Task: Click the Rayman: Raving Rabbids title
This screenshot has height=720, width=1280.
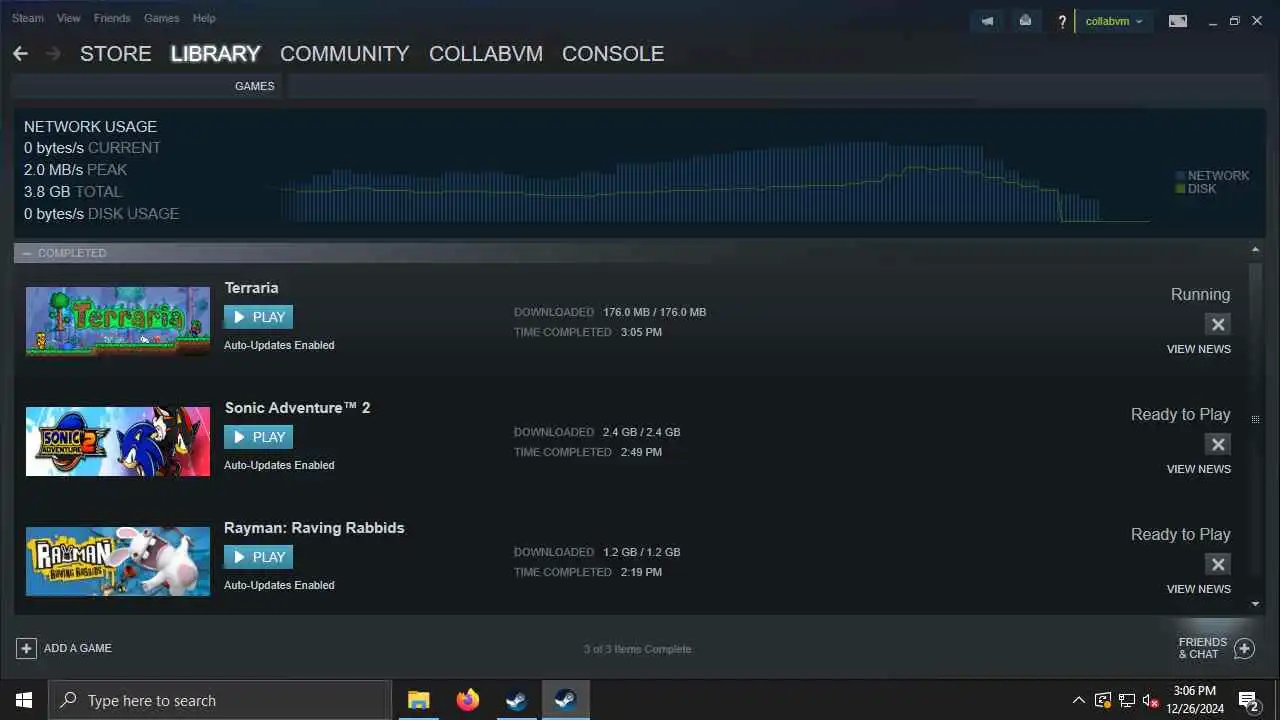Action: tap(314, 528)
